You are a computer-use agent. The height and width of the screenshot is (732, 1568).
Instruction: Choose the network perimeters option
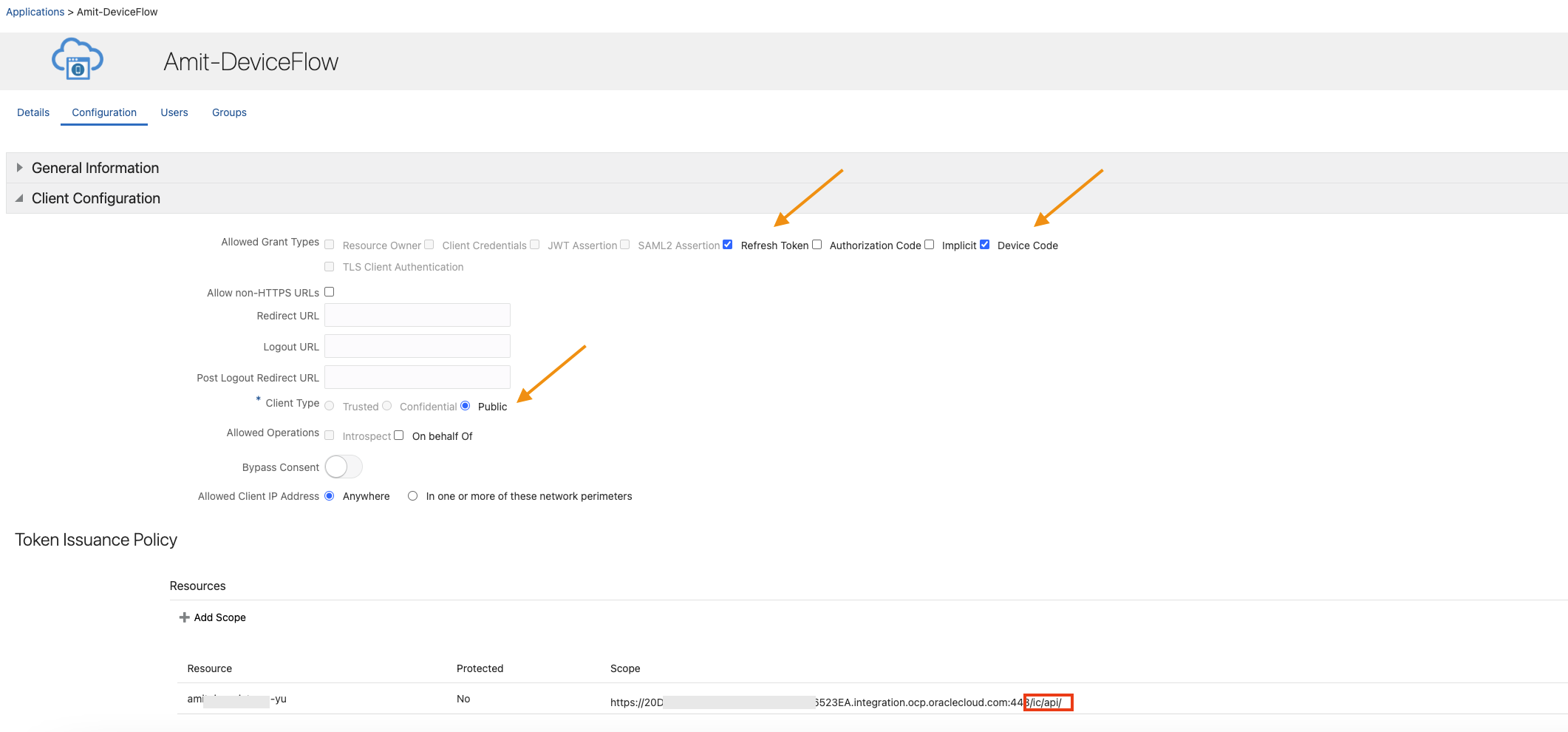tap(412, 495)
